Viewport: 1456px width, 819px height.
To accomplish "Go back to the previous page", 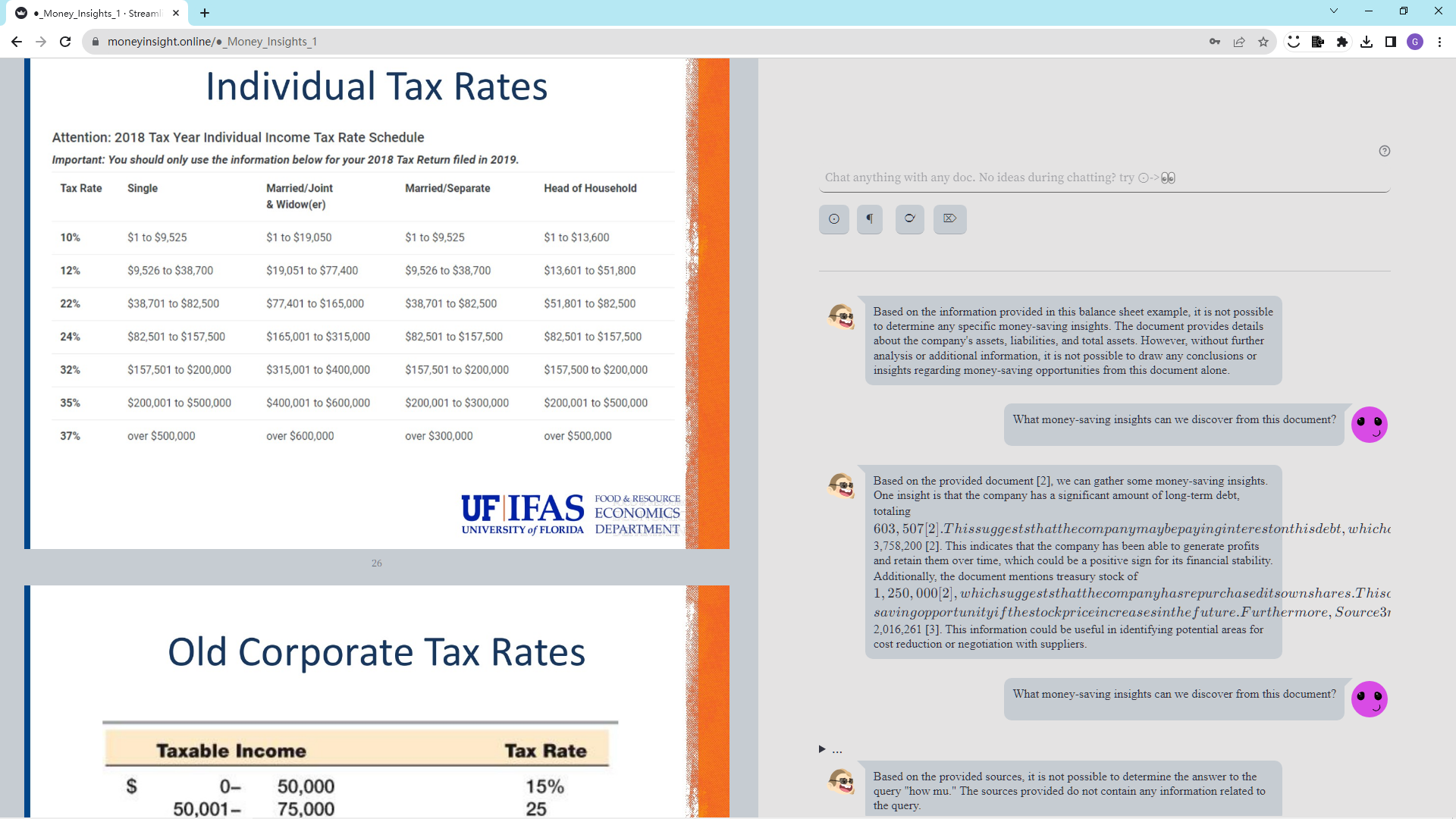I will click(17, 42).
